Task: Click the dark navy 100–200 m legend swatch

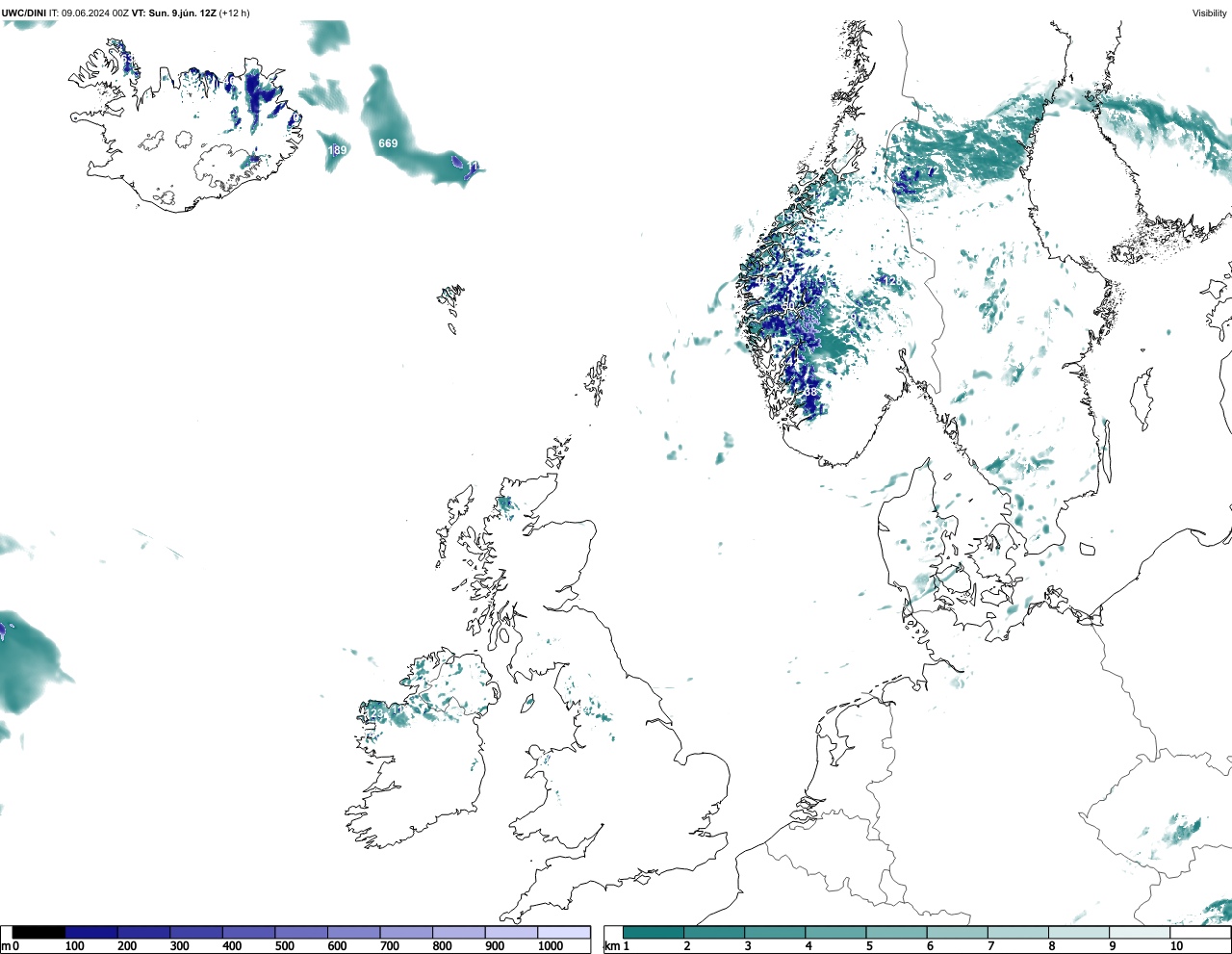Action: pos(91,933)
